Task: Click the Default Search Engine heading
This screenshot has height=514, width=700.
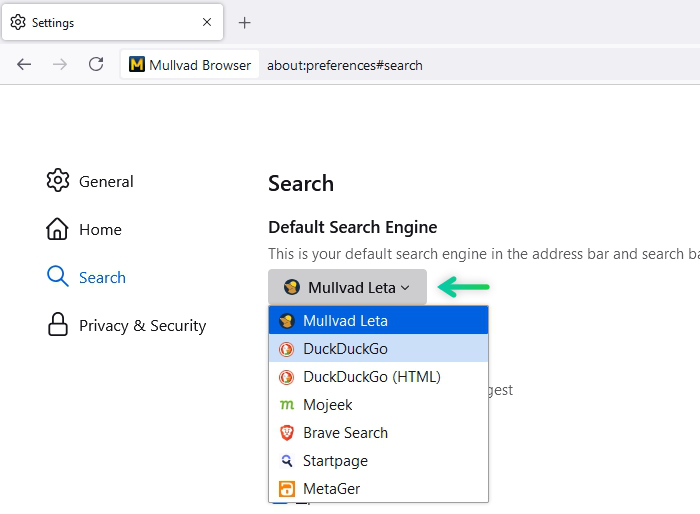Action: [353, 227]
